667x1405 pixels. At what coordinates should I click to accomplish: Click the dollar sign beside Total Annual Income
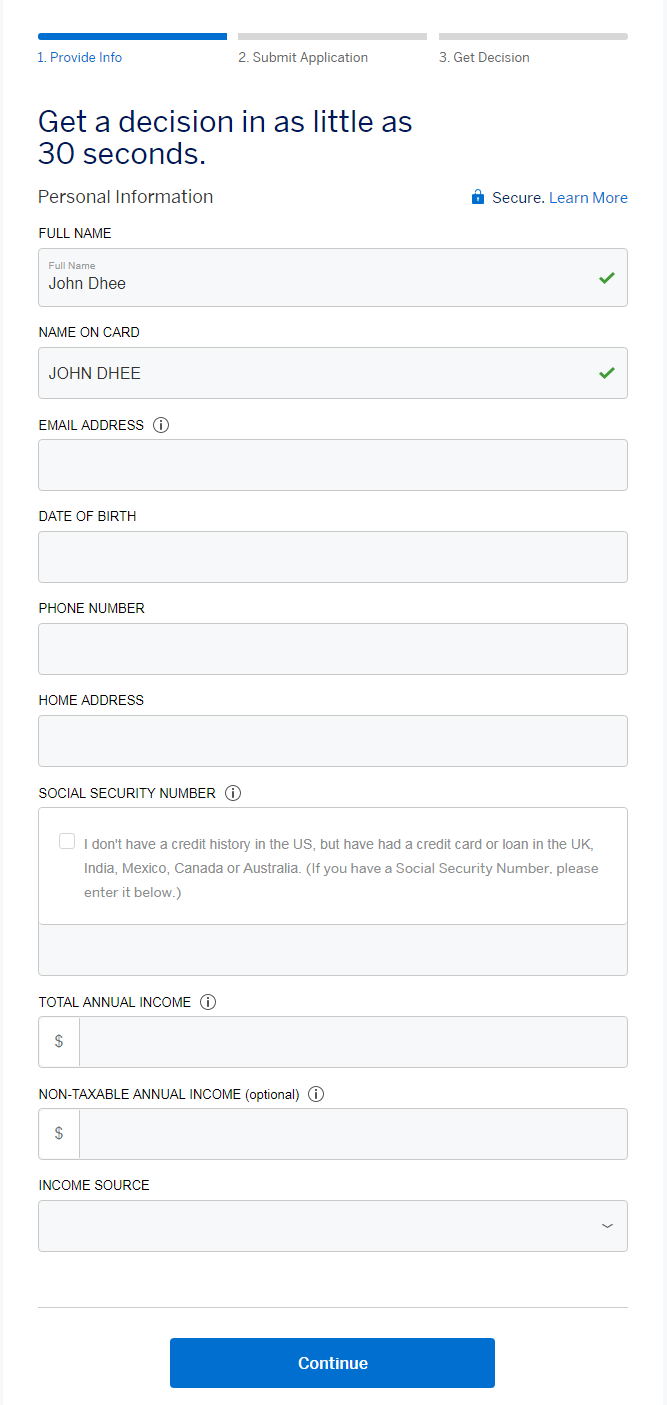(59, 1042)
